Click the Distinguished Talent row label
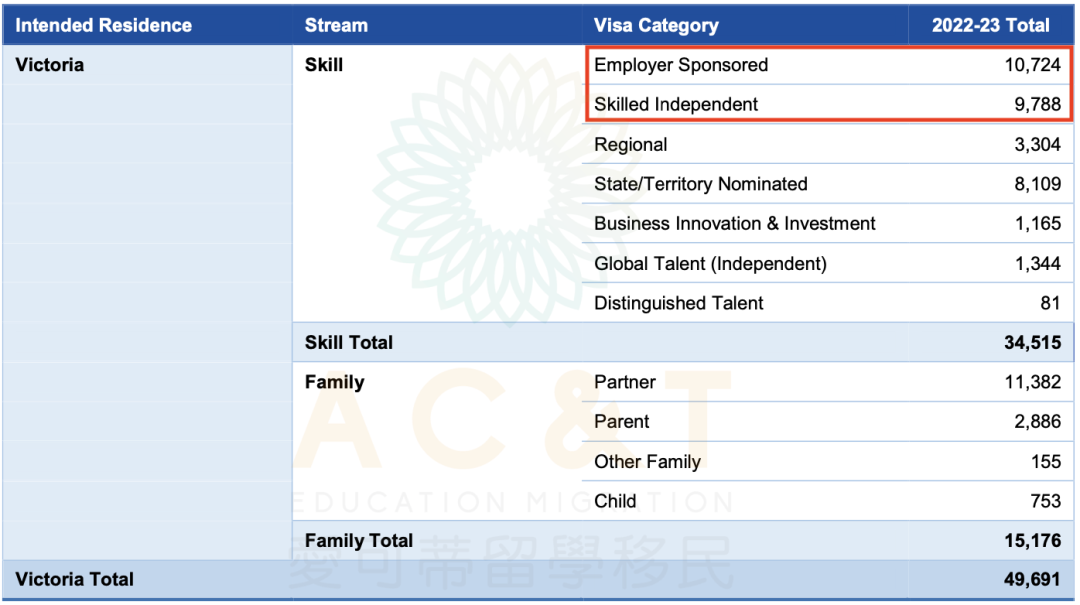1080x605 pixels. [x=678, y=303]
